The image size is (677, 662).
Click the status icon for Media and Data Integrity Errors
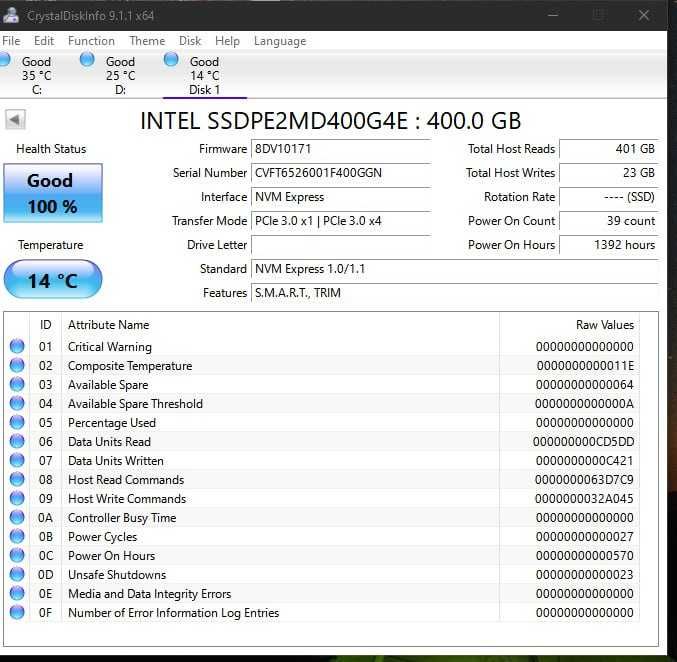tap(17, 593)
